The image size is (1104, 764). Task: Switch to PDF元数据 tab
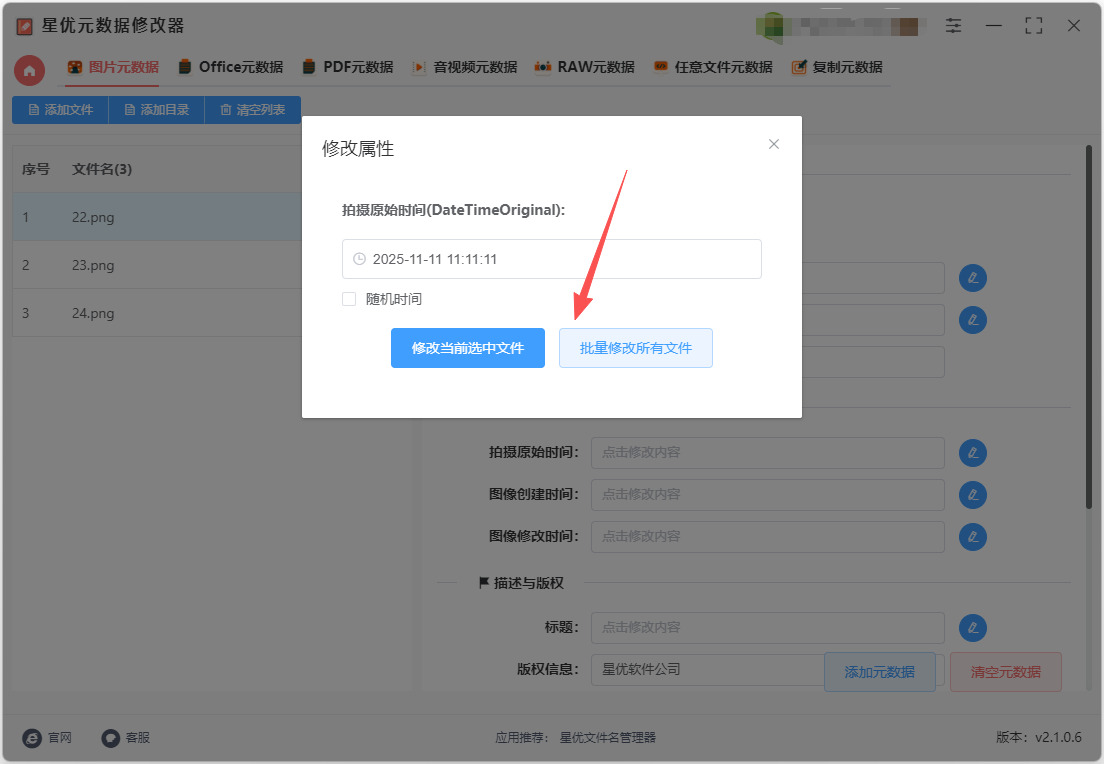pyautogui.click(x=348, y=68)
